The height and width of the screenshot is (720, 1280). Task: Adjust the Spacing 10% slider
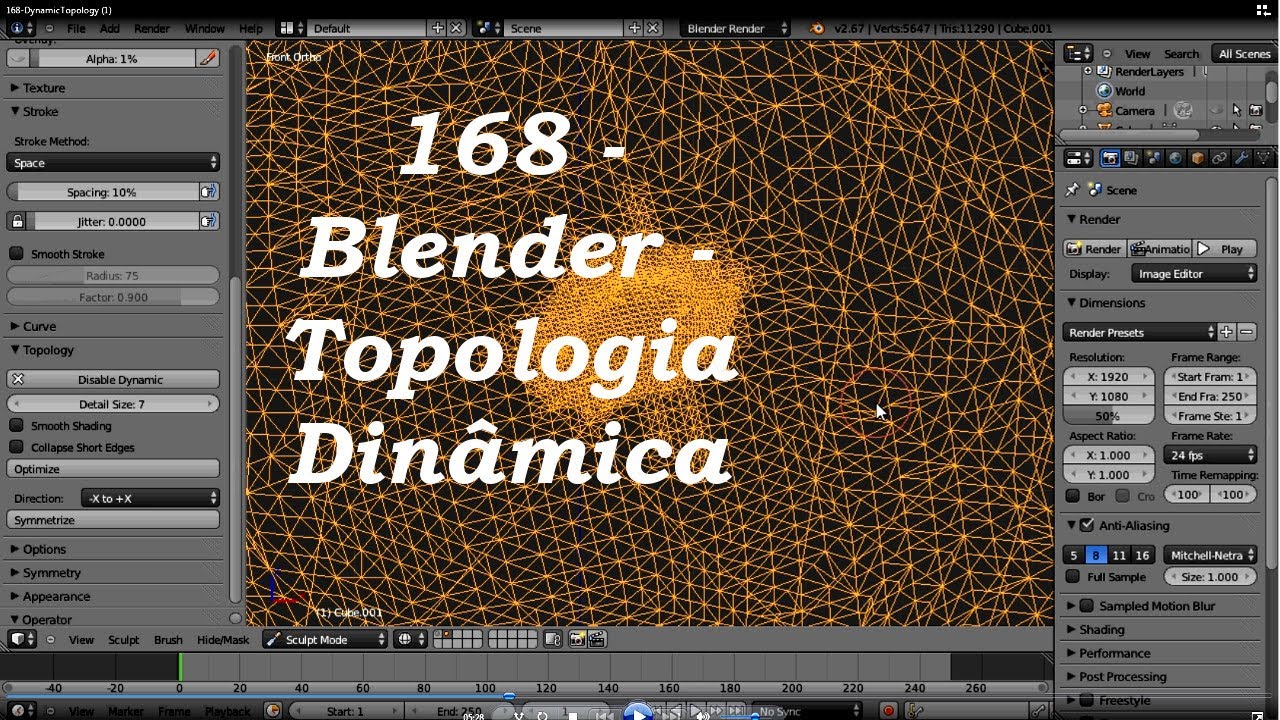pos(102,192)
